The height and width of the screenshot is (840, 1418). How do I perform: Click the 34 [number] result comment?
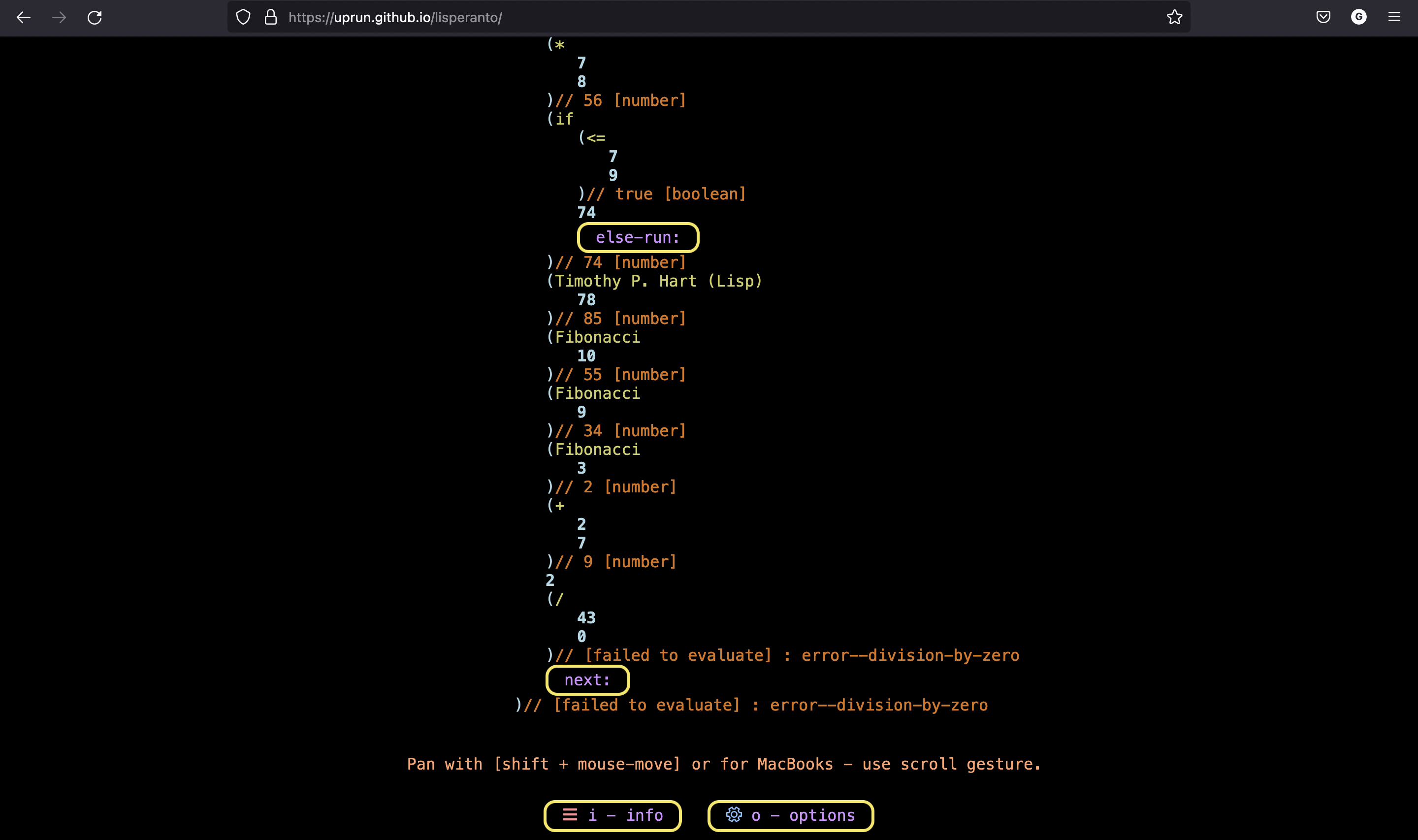click(620, 430)
